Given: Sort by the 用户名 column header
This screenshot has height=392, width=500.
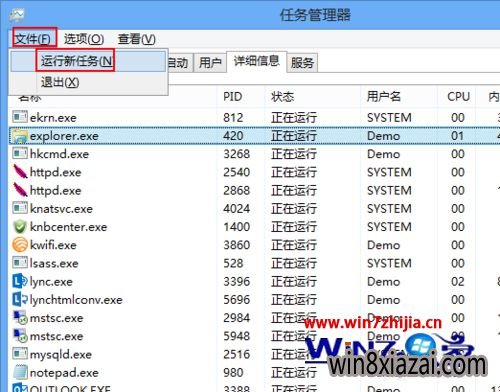Looking at the screenshot, I should [x=383, y=97].
